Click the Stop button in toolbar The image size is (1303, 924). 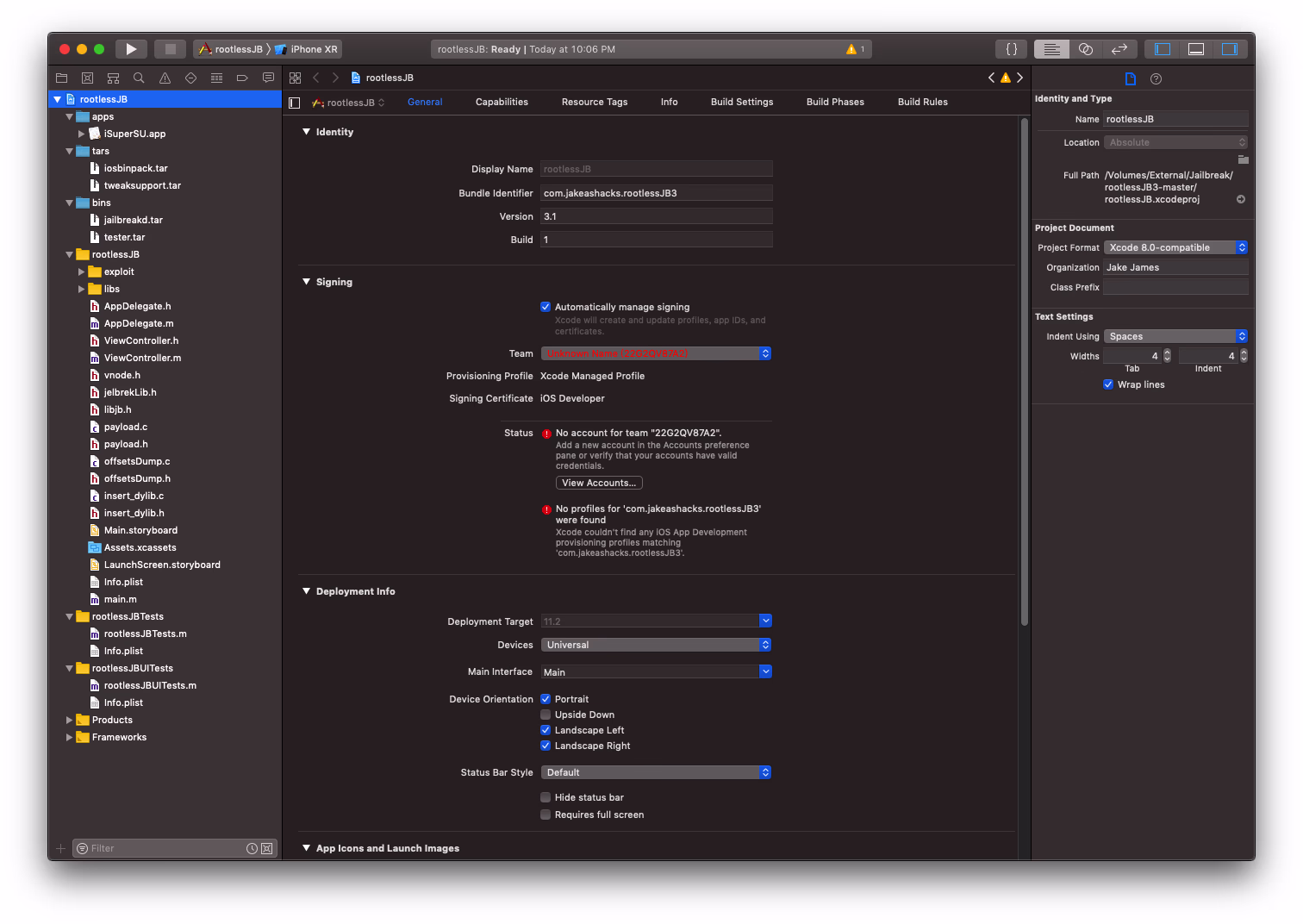click(171, 49)
